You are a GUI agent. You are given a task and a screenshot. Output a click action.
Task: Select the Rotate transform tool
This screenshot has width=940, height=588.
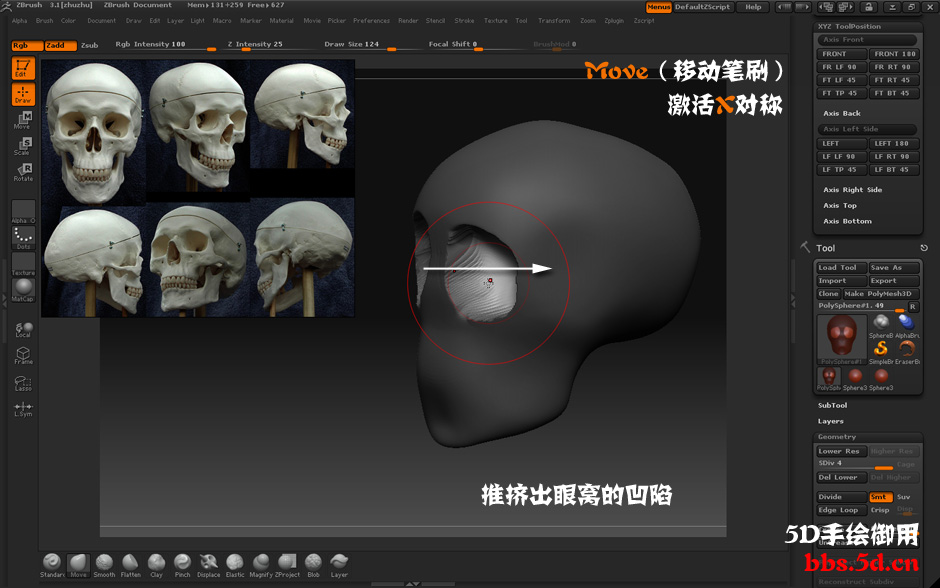tap(23, 172)
